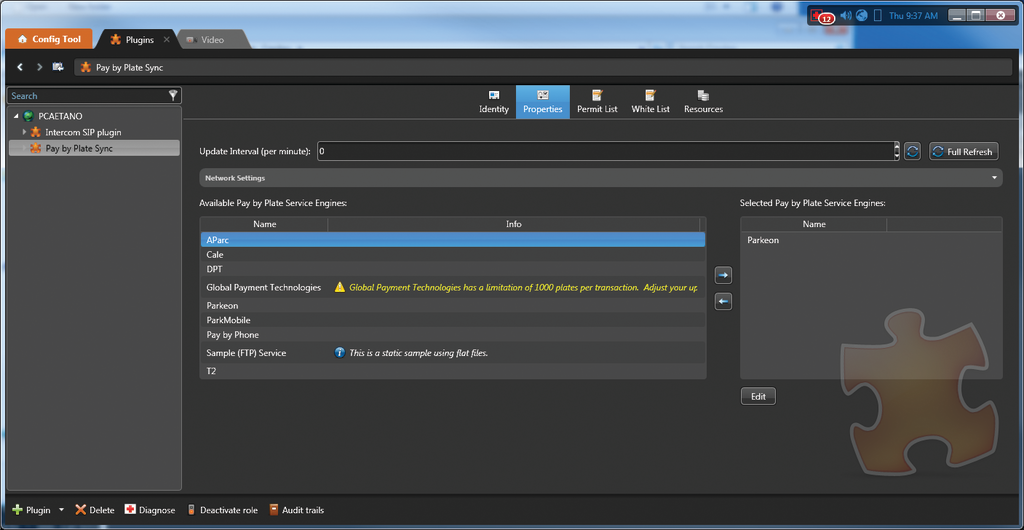Open the Plugin dropdown arrow
This screenshot has height=530, width=1024.
[x=61, y=510]
